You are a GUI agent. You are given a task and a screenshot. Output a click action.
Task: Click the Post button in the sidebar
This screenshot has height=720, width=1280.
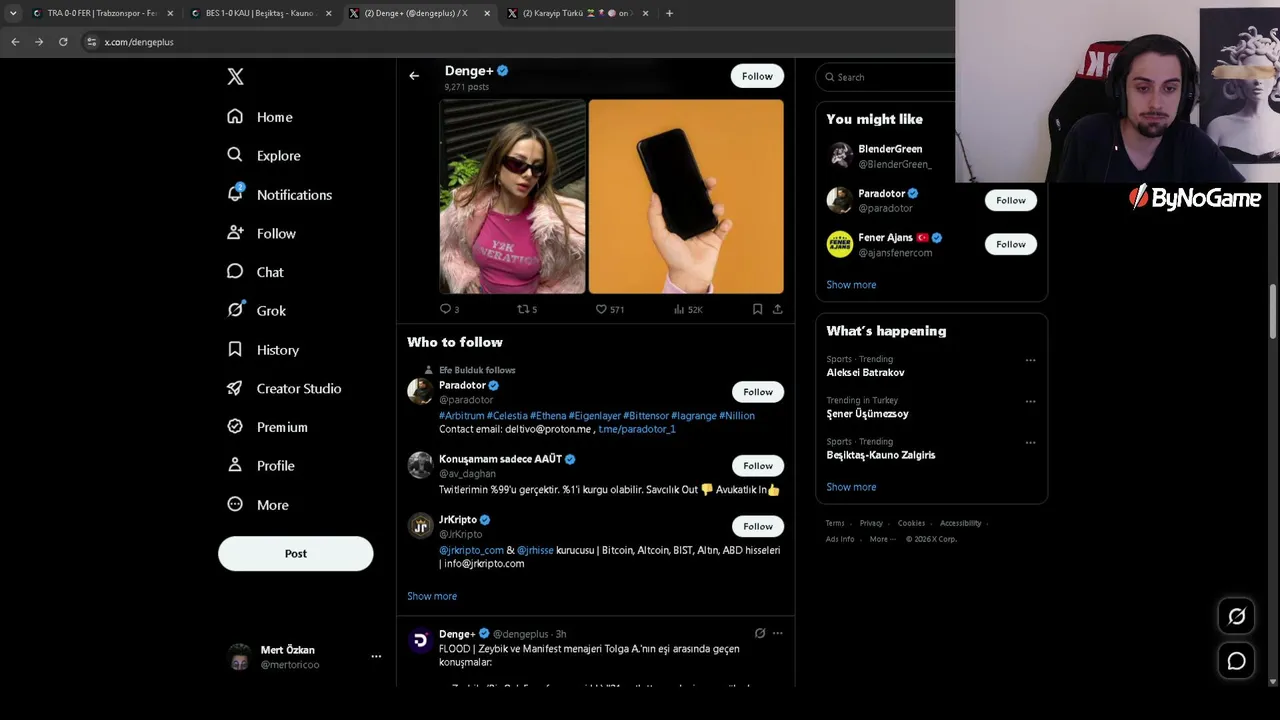click(x=296, y=554)
